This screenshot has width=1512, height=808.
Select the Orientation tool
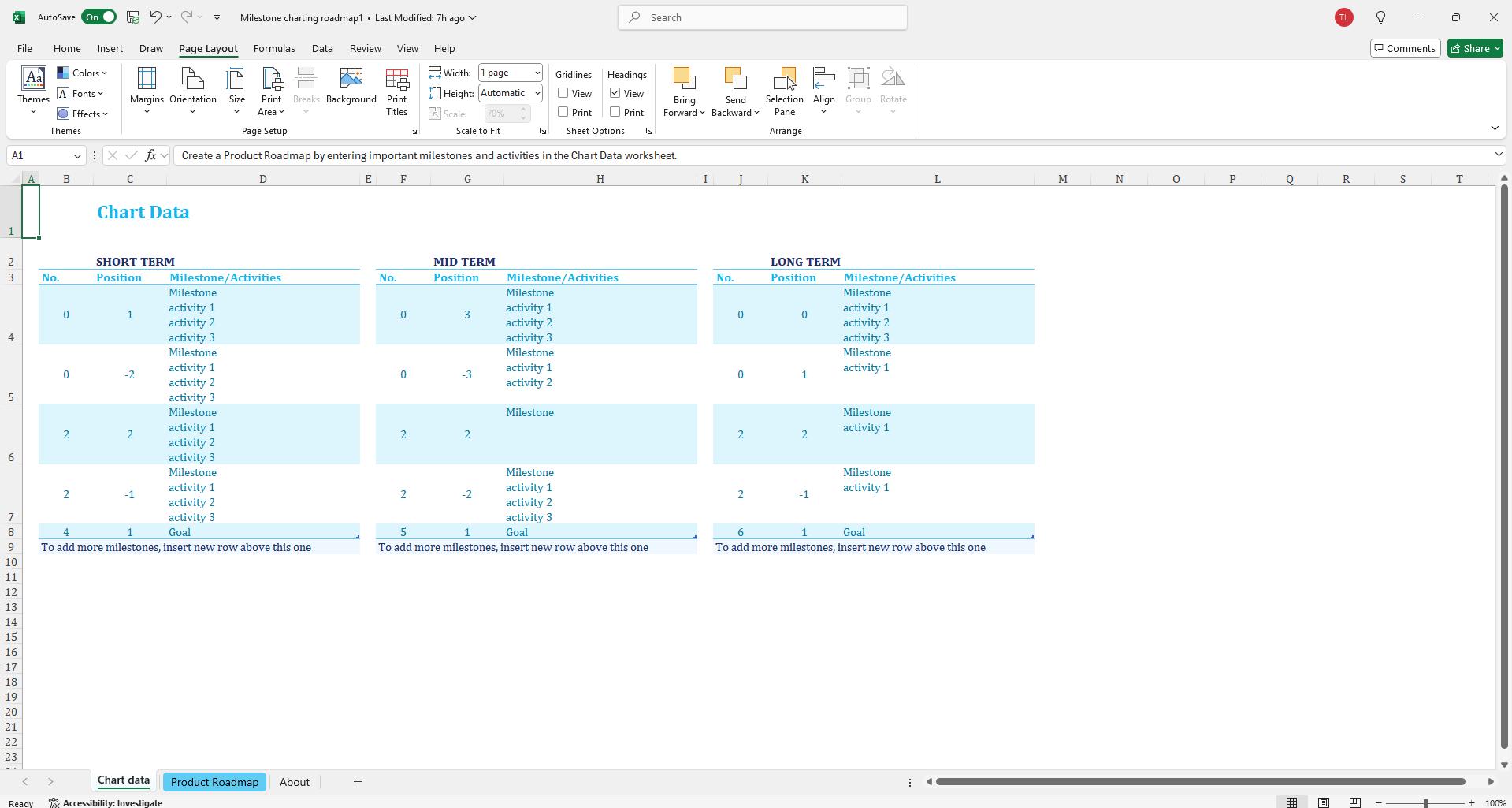[x=192, y=88]
